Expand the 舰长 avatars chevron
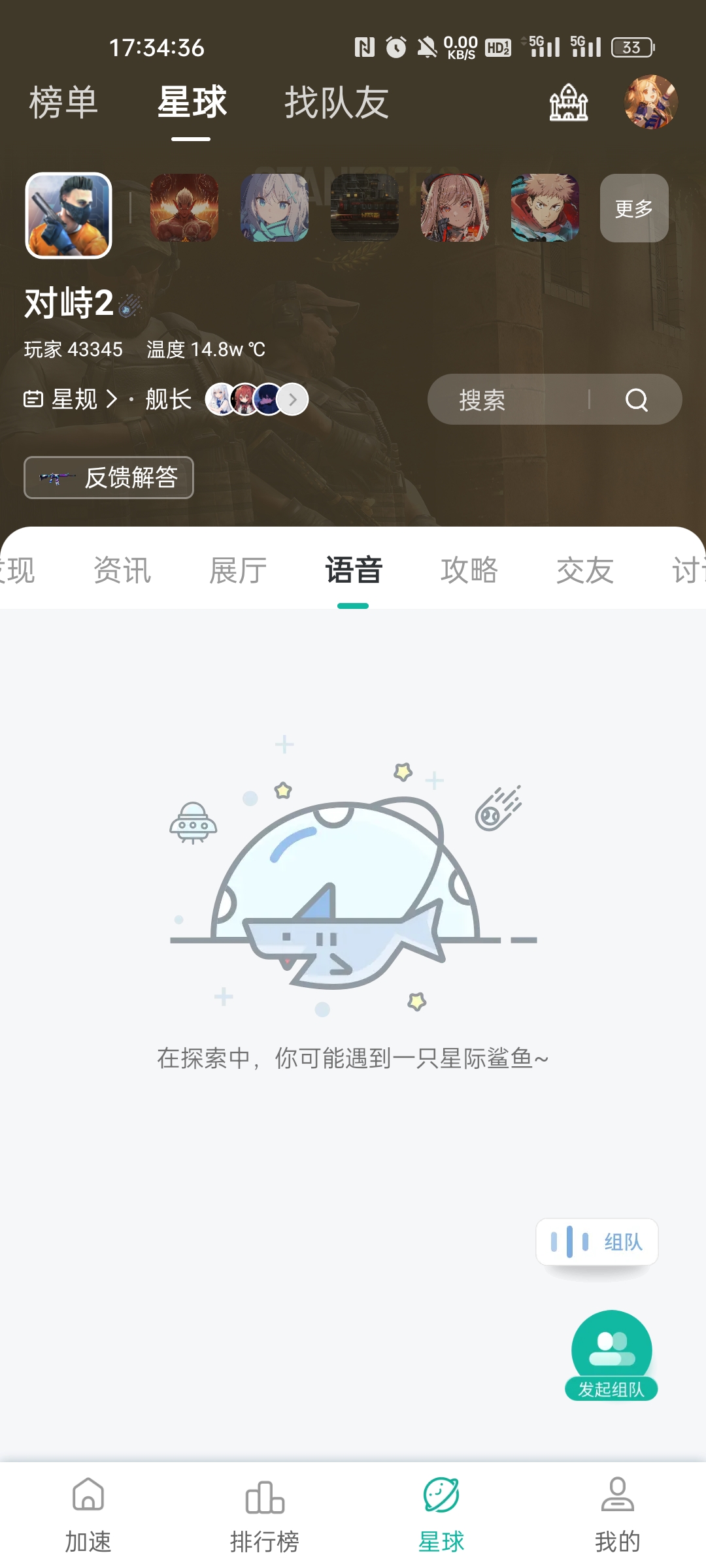The width and height of the screenshot is (706, 1568). (293, 399)
